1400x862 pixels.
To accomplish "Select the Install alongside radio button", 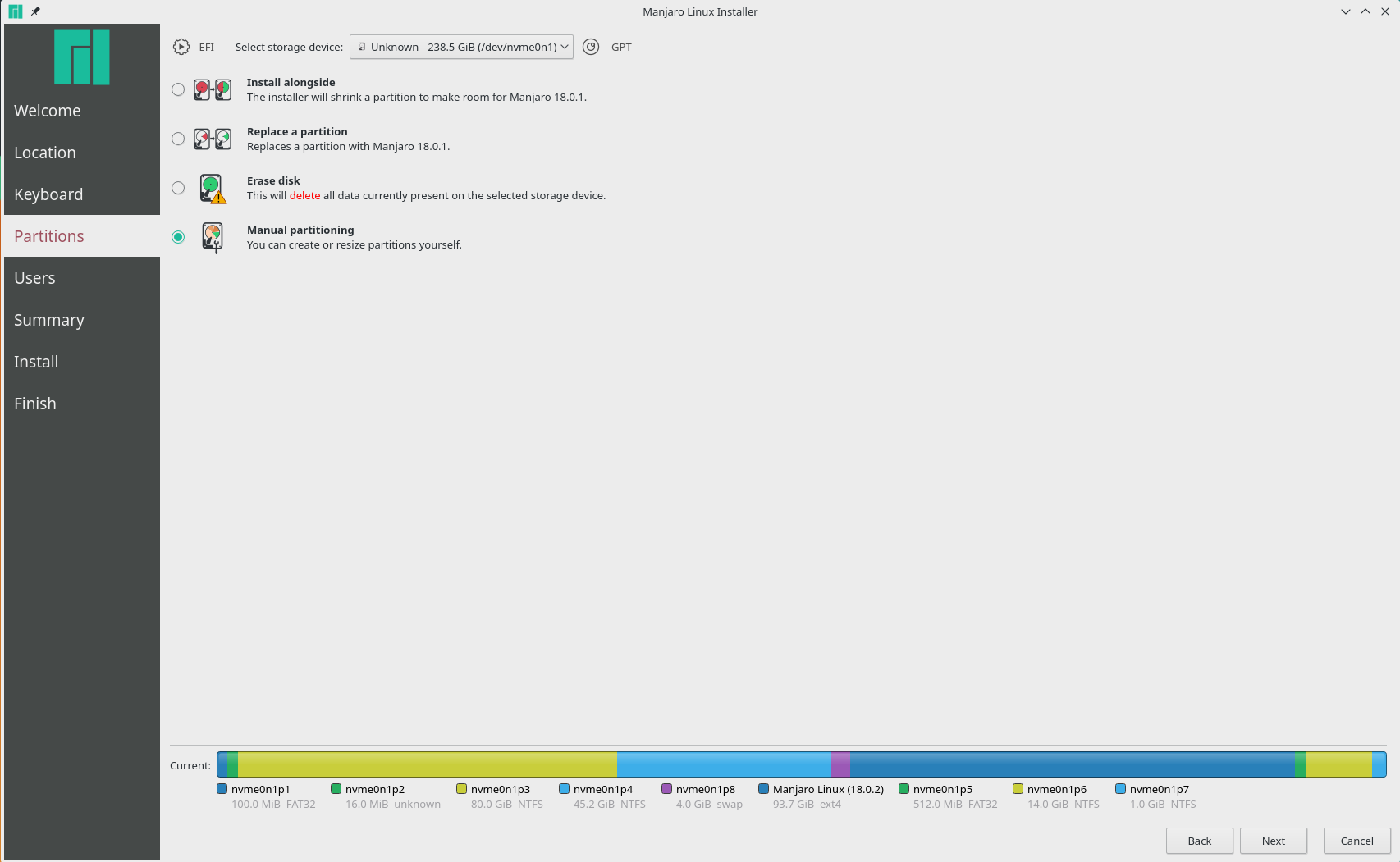I will [x=178, y=89].
